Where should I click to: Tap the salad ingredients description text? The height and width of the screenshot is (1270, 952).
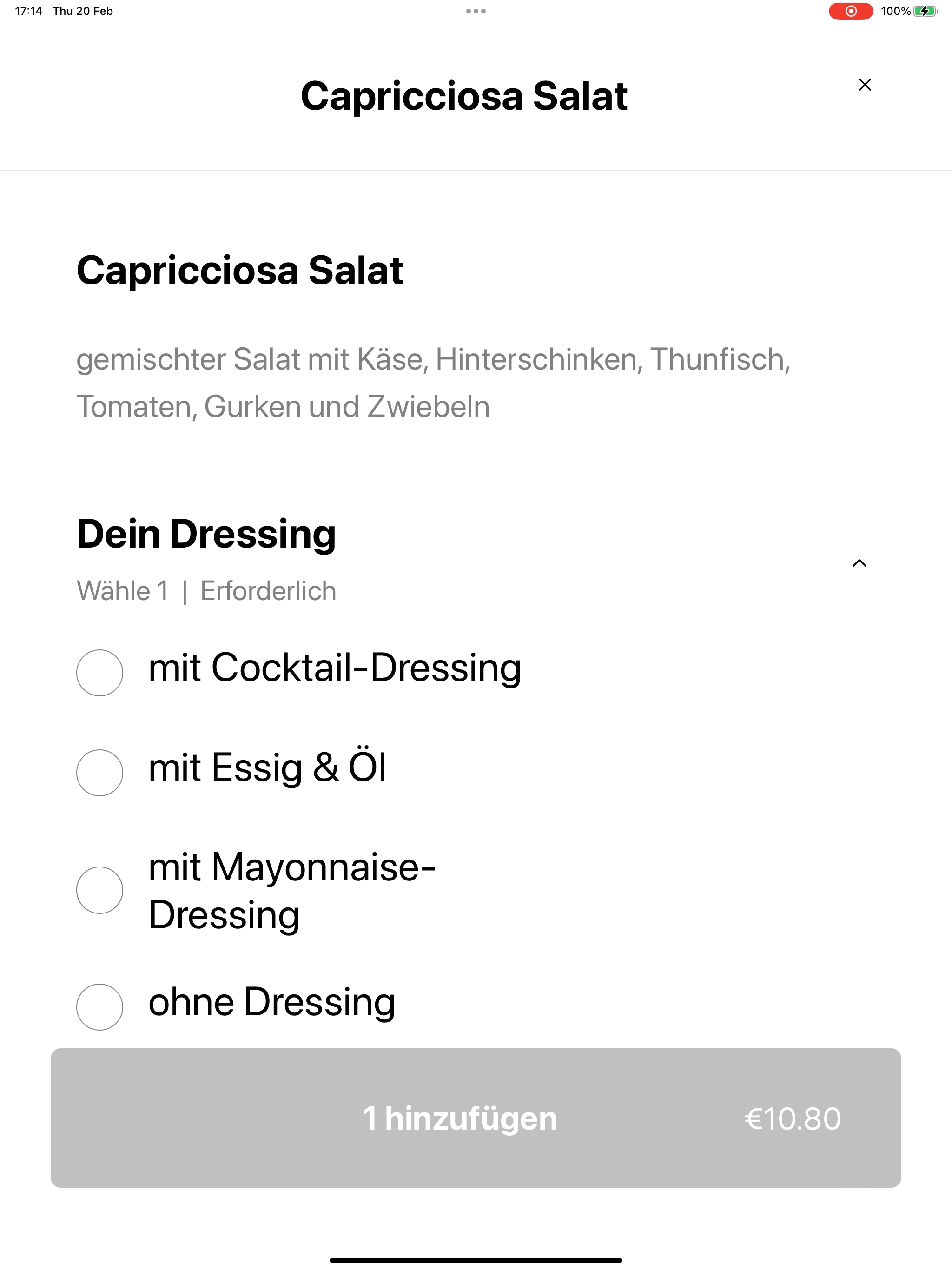(434, 383)
